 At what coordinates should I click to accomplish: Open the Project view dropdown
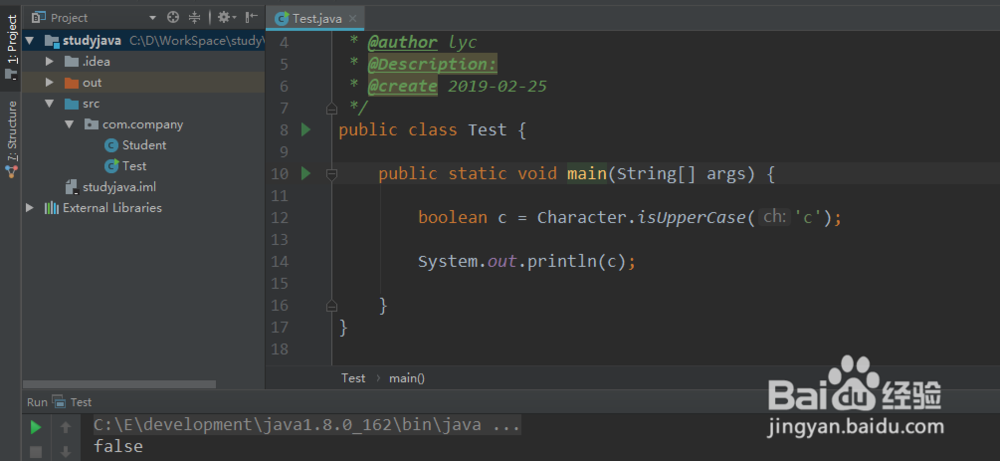tap(152, 18)
